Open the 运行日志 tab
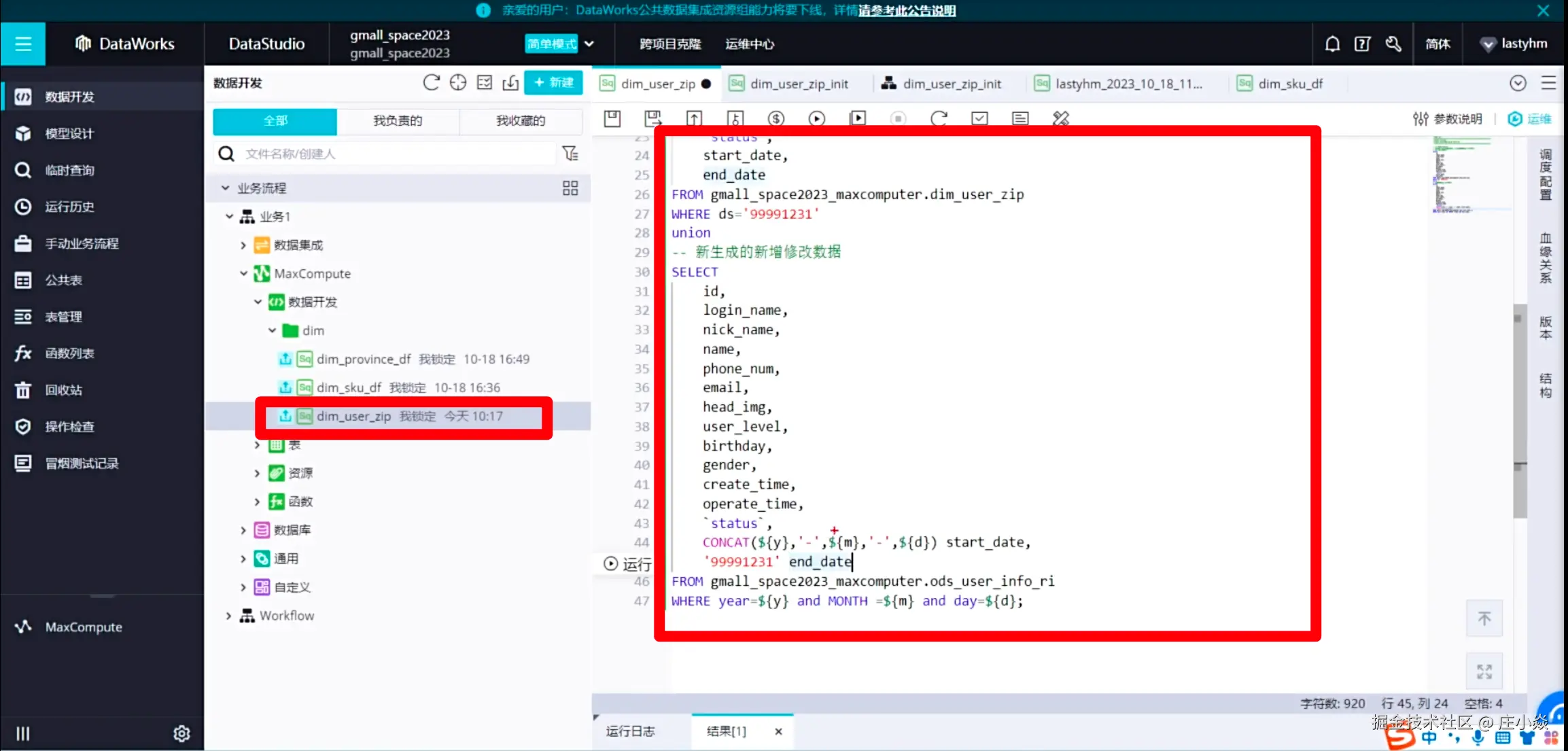Viewport: 1568px width, 751px height. (x=630, y=731)
